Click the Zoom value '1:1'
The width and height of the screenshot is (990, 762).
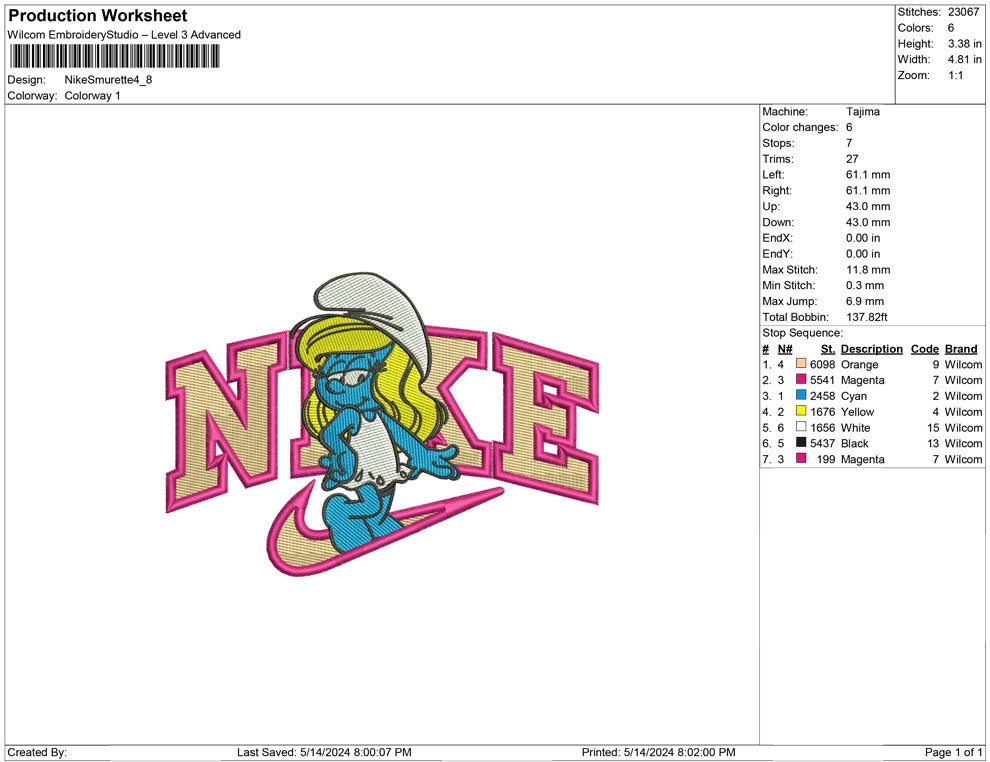(x=955, y=75)
